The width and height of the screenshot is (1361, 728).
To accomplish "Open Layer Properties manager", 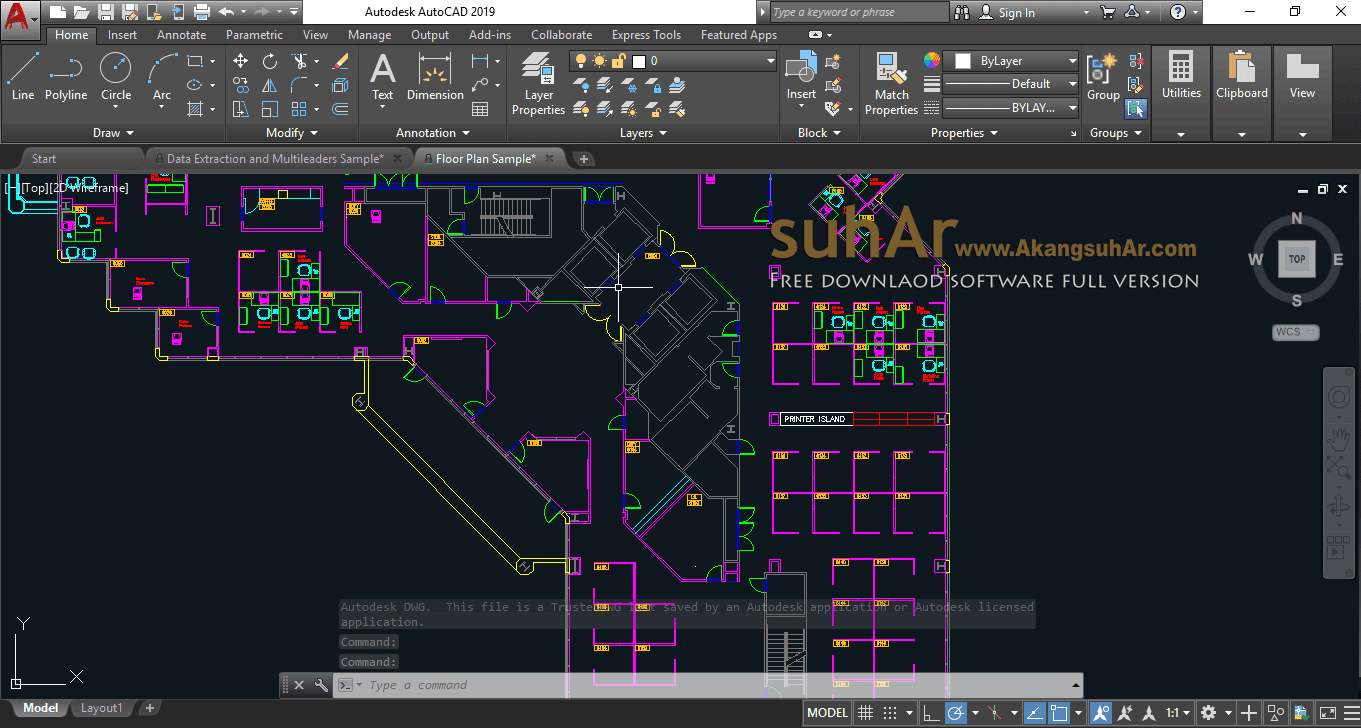I will pos(538,84).
